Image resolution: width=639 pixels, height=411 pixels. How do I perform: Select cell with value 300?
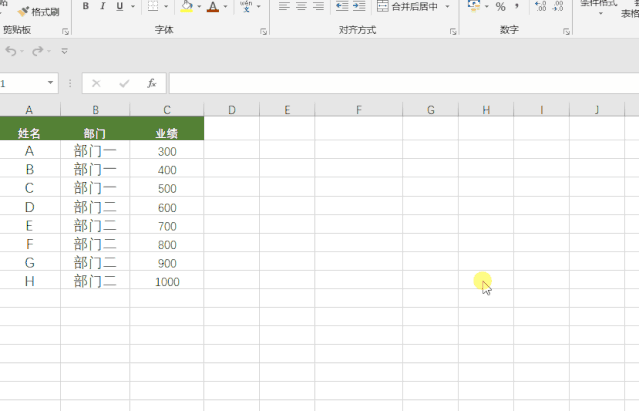(x=167, y=150)
